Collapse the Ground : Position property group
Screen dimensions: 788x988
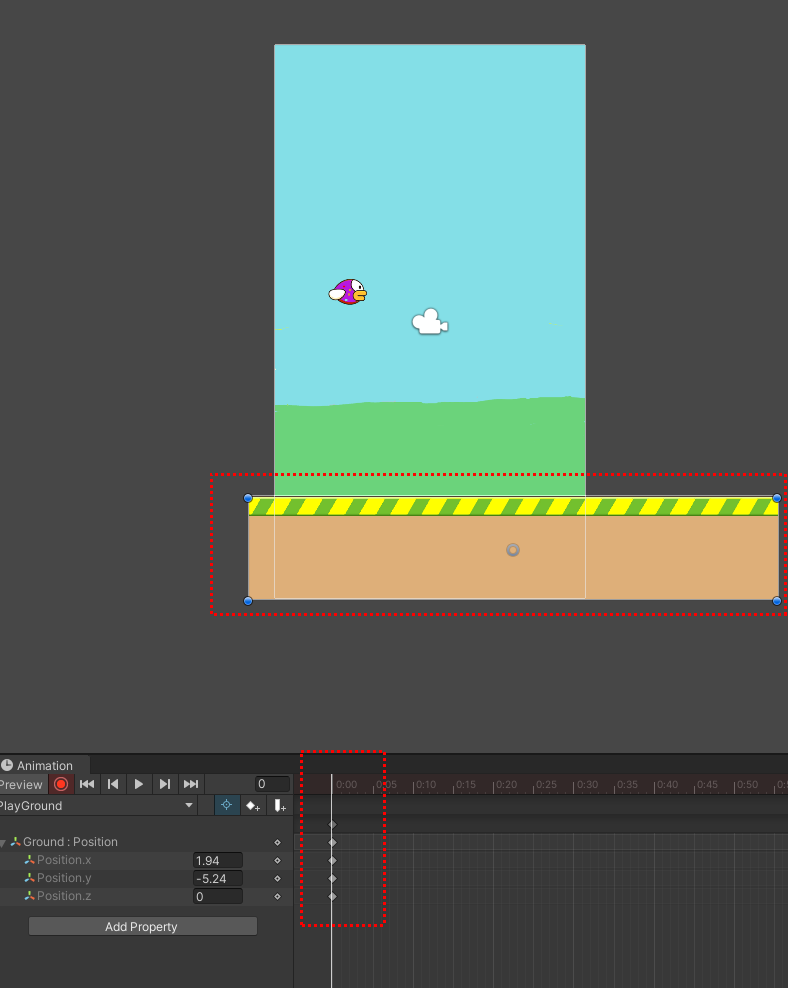3,842
